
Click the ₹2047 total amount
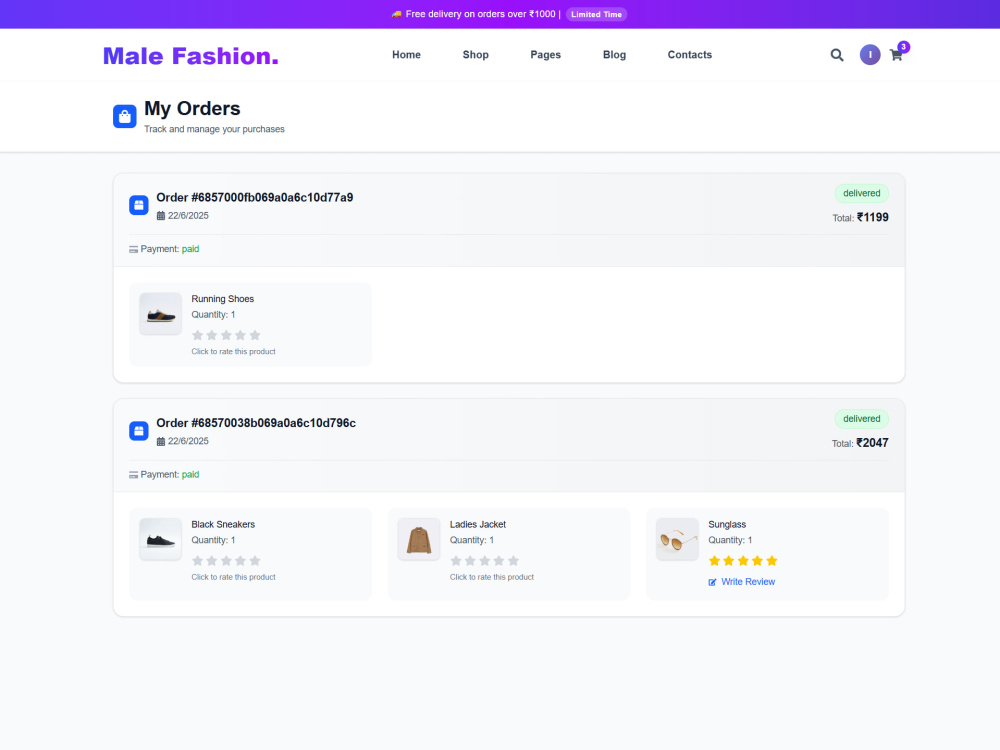pos(872,443)
